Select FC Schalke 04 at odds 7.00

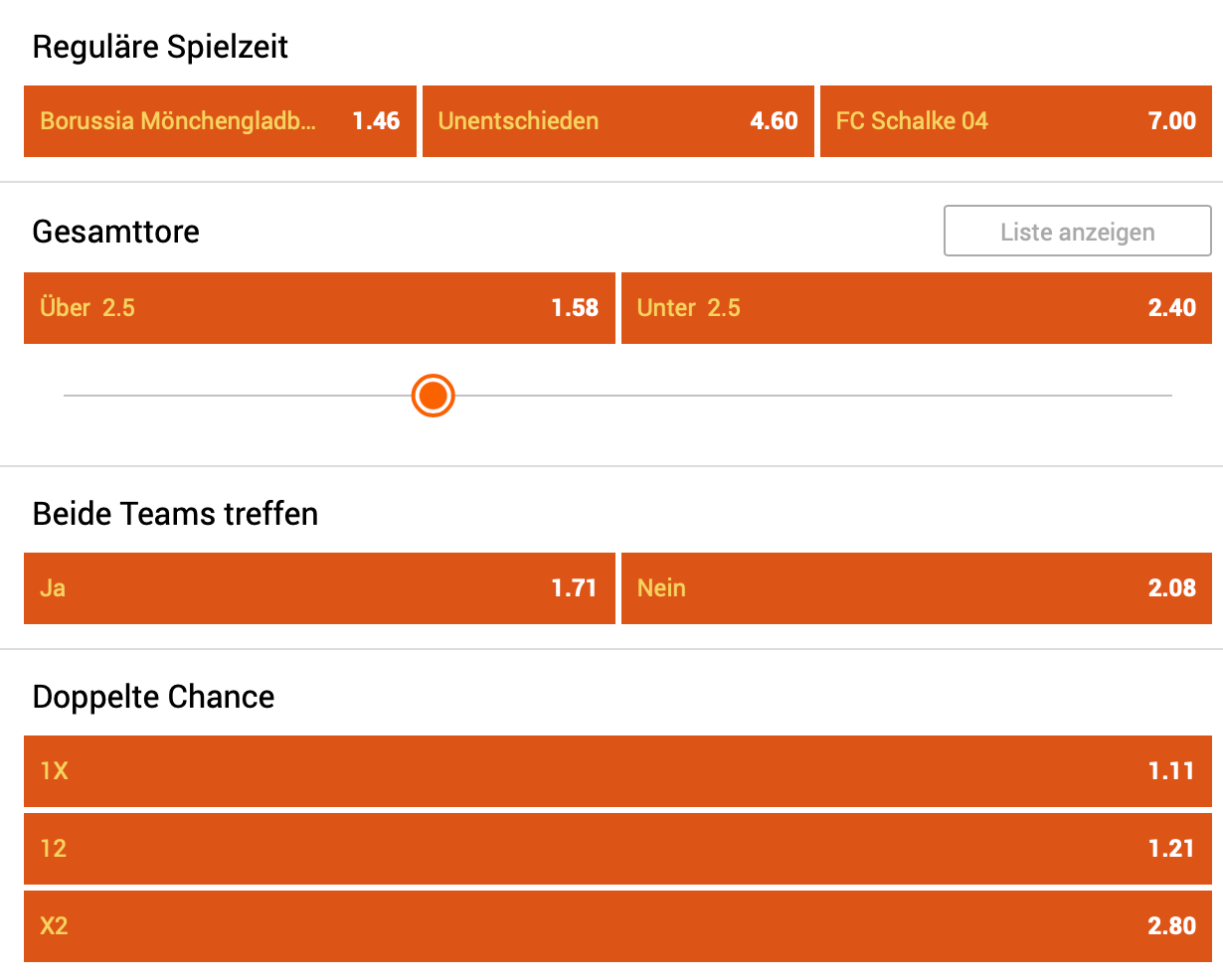(1014, 121)
